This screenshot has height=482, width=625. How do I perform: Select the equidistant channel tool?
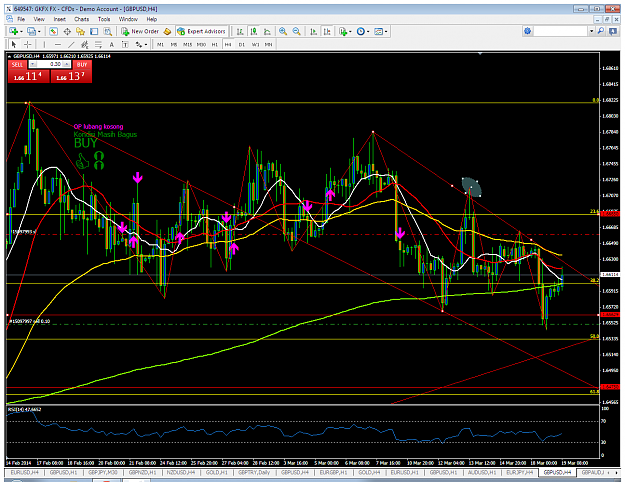[85, 45]
